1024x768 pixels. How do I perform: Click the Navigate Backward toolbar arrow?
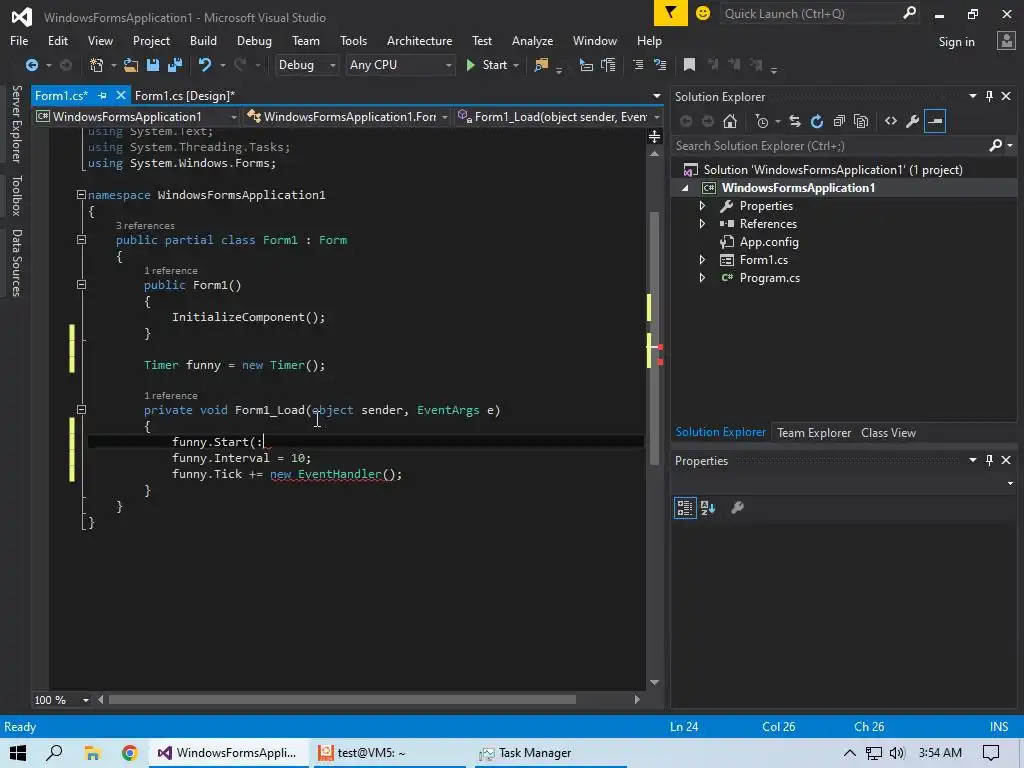pyautogui.click(x=31, y=65)
